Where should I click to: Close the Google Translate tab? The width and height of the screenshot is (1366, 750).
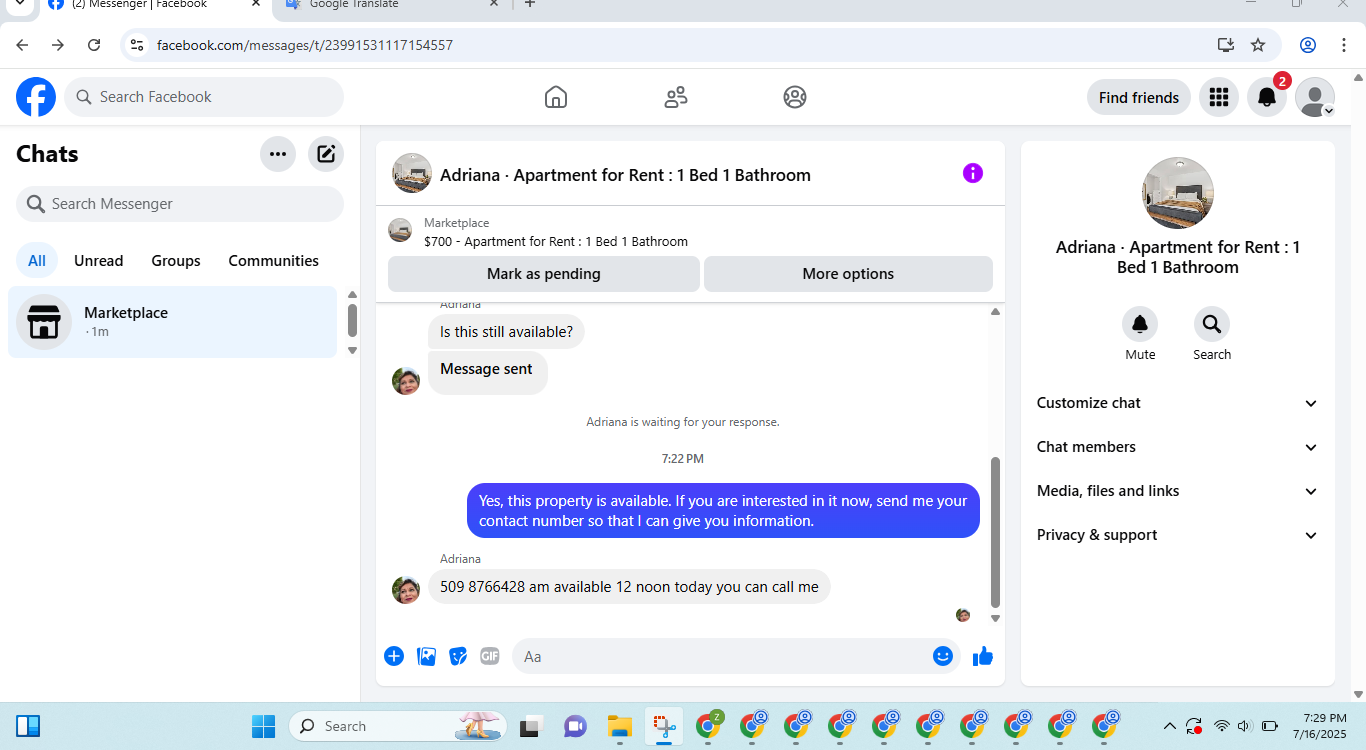point(493,4)
